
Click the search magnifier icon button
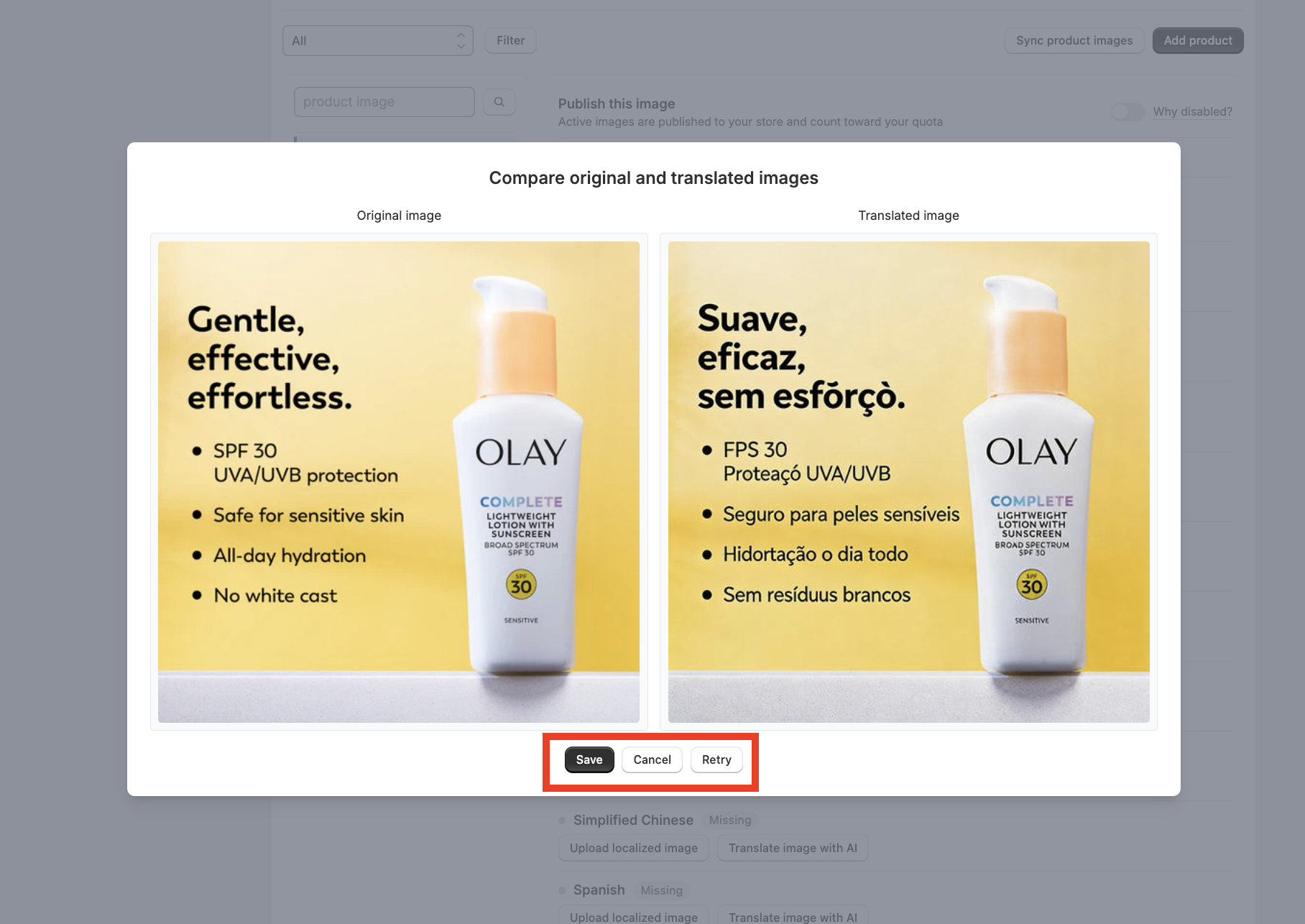[499, 102]
